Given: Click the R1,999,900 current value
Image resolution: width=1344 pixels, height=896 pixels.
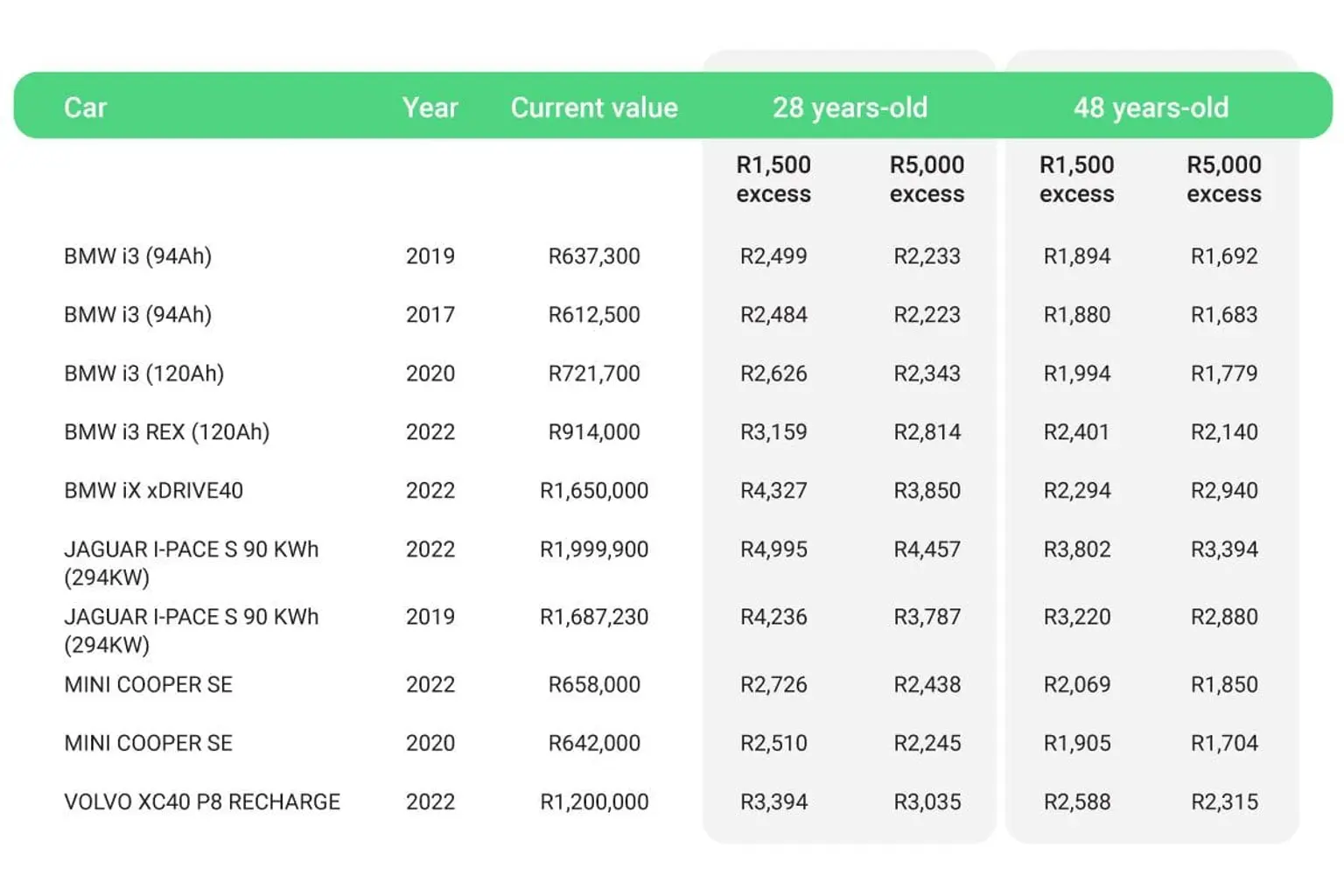Looking at the screenshot, I should (x=594, y=549).
